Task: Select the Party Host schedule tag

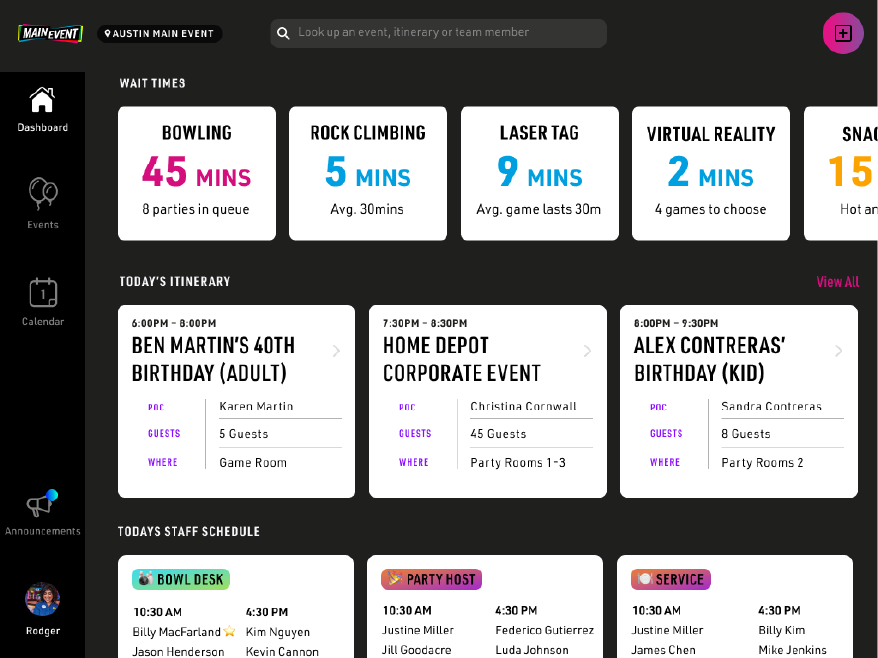Action: (x=431, y=579)
